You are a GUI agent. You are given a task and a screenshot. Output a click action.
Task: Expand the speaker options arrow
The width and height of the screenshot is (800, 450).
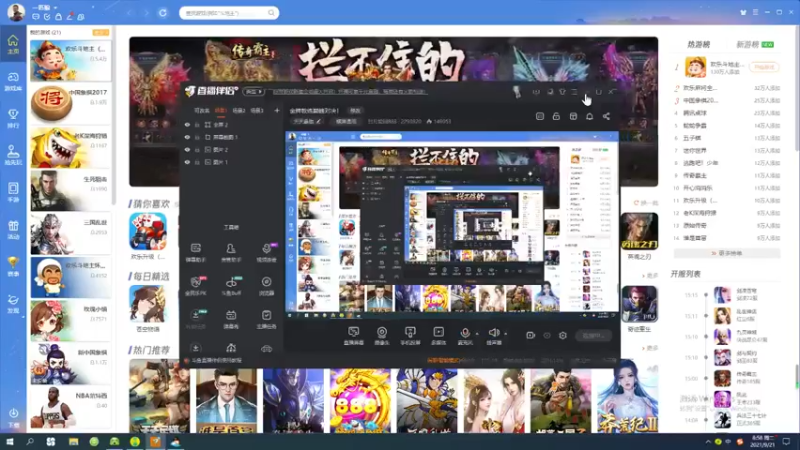click(506, 334)
